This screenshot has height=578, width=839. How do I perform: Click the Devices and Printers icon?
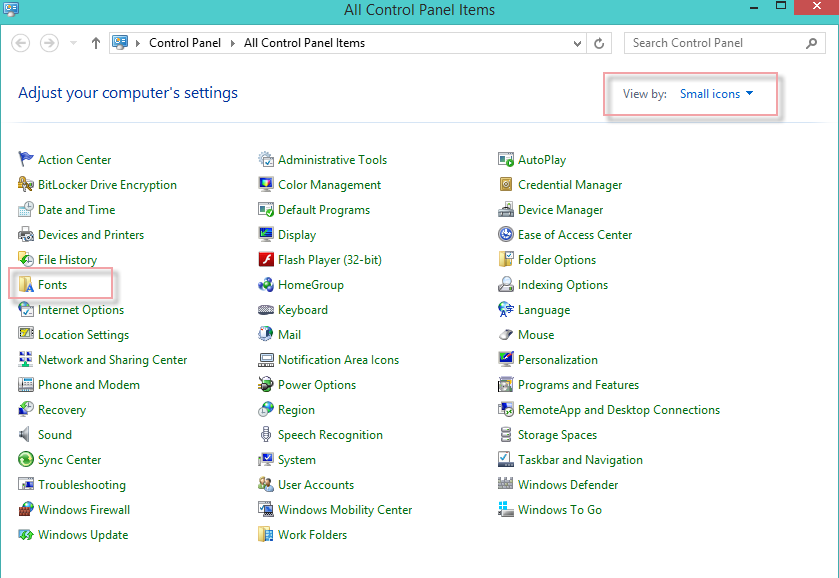(26, 234)
